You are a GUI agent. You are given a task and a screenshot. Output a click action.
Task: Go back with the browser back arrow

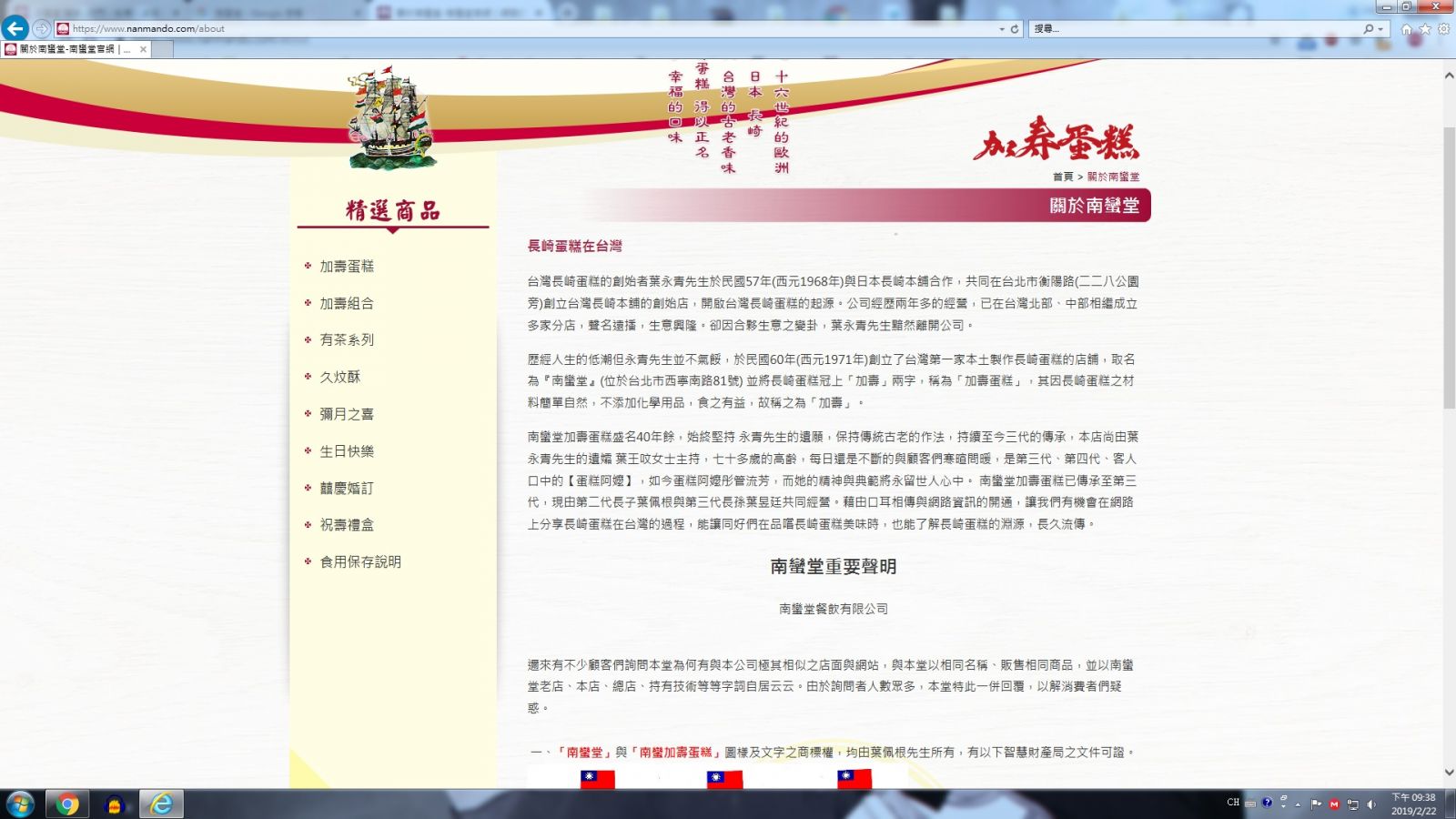click(15, 28)
